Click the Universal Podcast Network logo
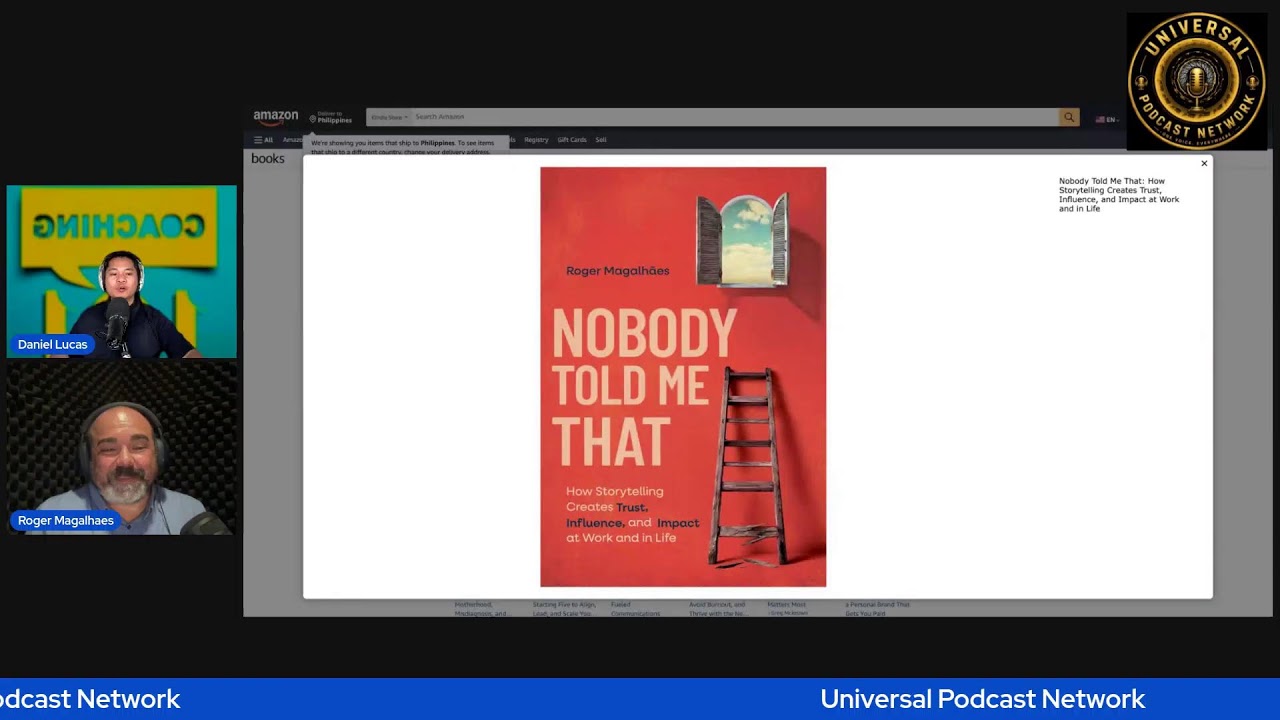This screenshot has width=1280, height=720. 1196,81
